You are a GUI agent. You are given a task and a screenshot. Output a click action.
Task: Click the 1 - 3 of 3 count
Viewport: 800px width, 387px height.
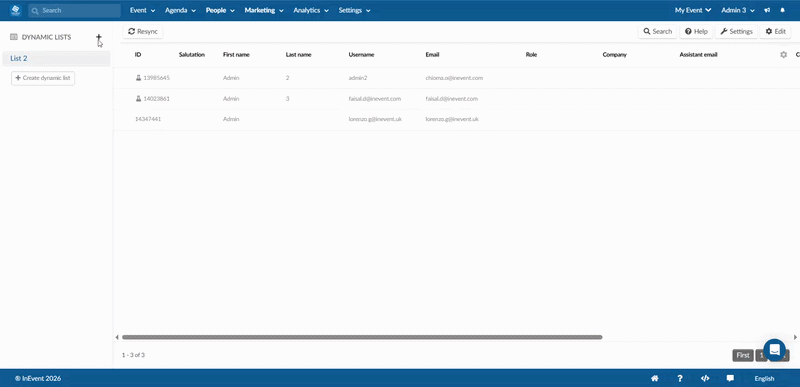pos(133,355)
